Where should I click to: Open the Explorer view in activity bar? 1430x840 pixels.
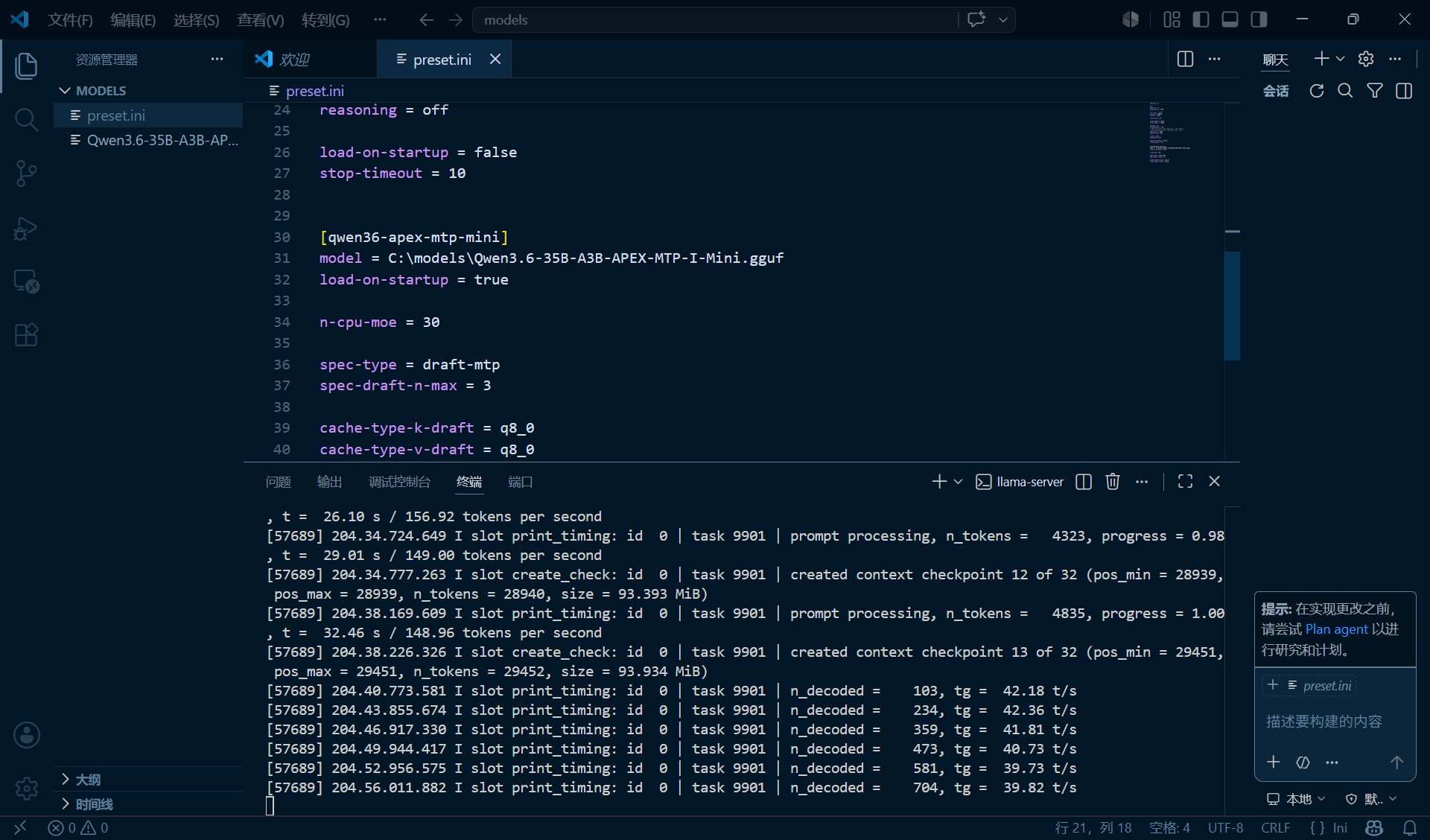pos(26,66)
